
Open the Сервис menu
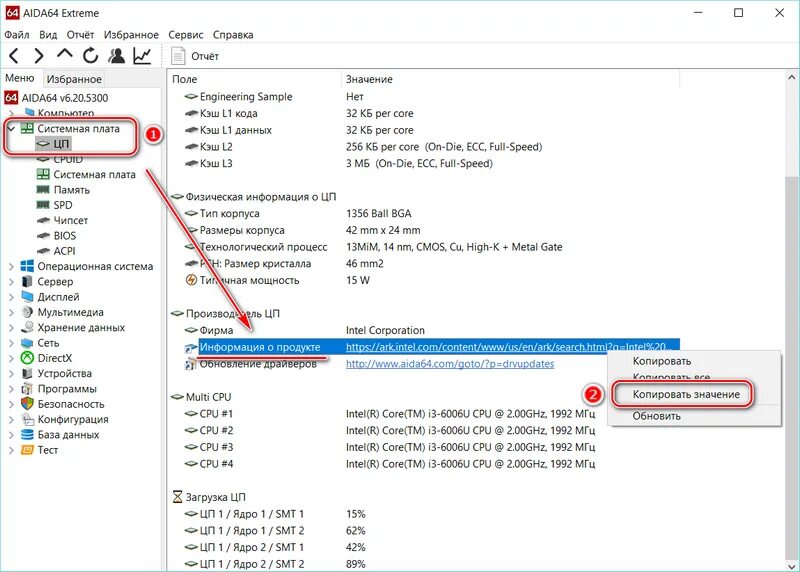click(186, 35)
